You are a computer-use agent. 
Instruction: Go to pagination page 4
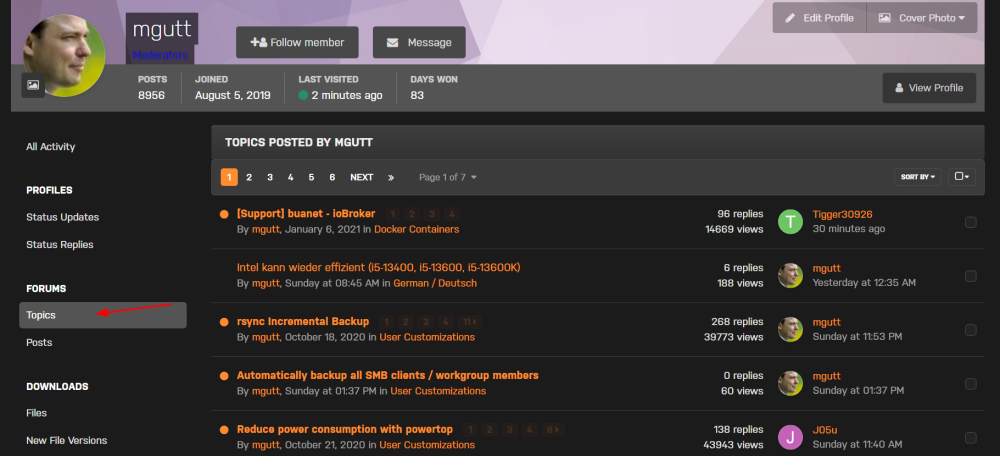click(x=290, y=177)
